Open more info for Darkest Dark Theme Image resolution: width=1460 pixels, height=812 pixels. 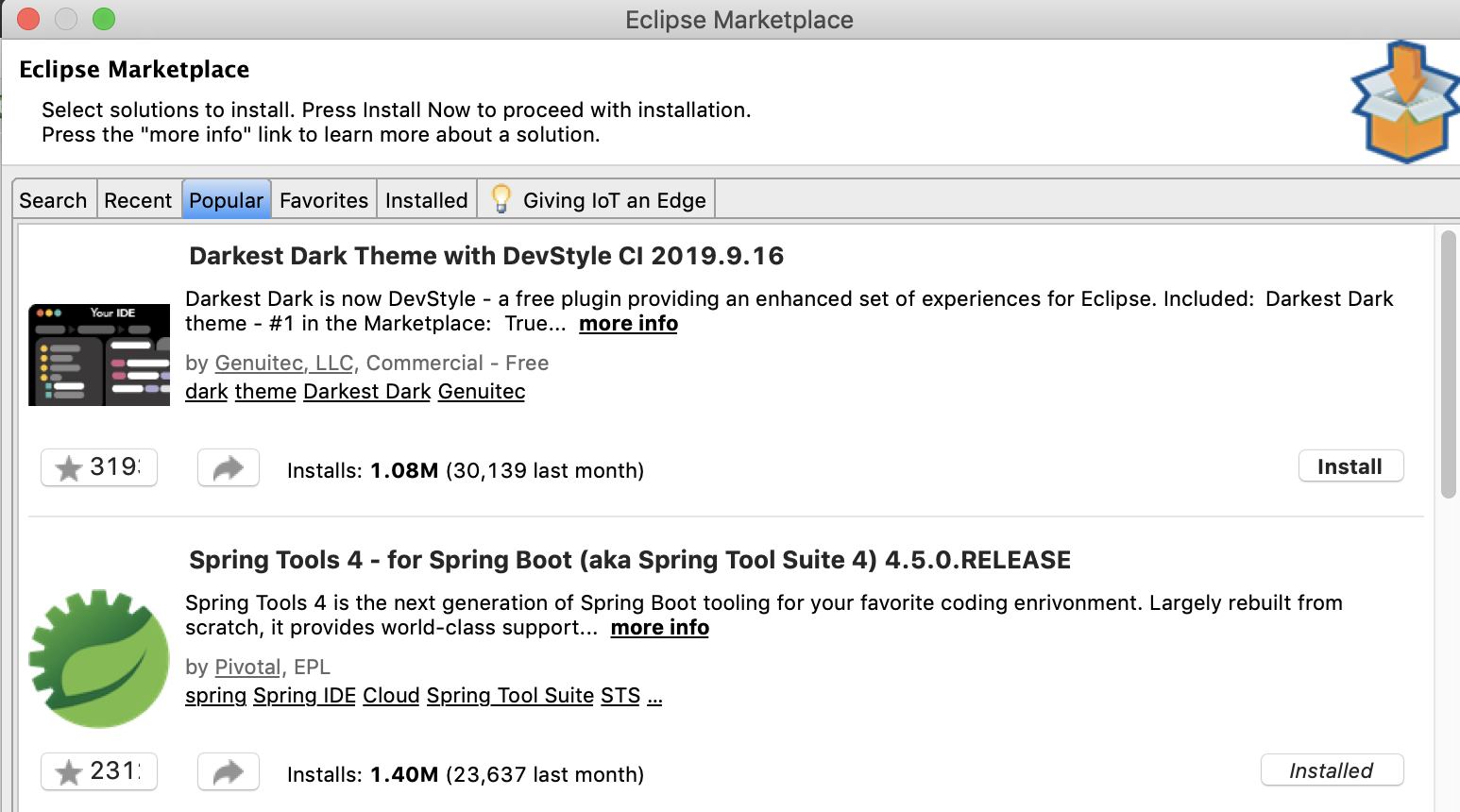pos(629,324)
